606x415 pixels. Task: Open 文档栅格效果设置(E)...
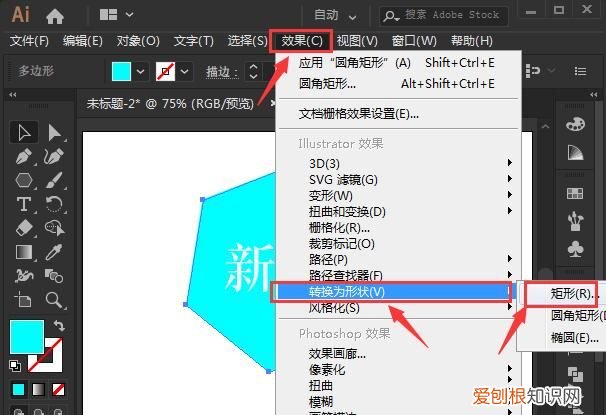pyautogui.click(x=398, y=114)
